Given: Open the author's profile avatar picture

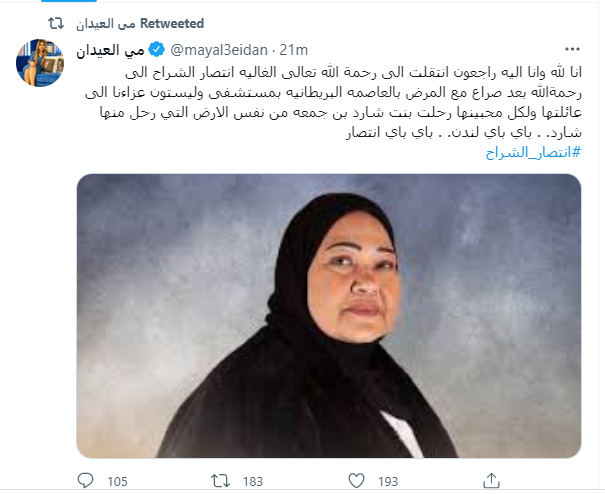Looking at the screenshot, I should 40,63.
